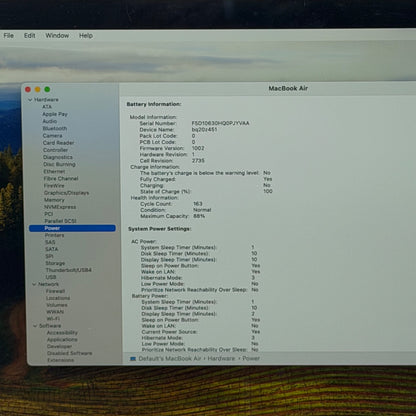Click the red close window button
The height and width of the screenshot is (416, 416).
point(28,89)
